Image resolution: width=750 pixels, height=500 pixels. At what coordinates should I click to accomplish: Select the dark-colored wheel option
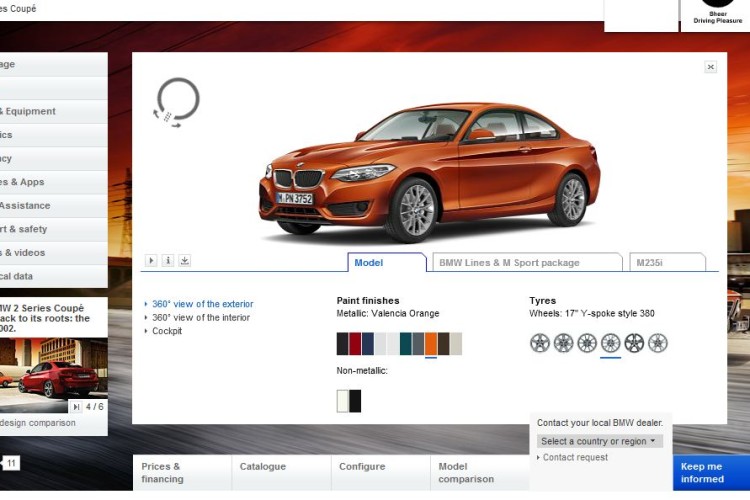634,343
